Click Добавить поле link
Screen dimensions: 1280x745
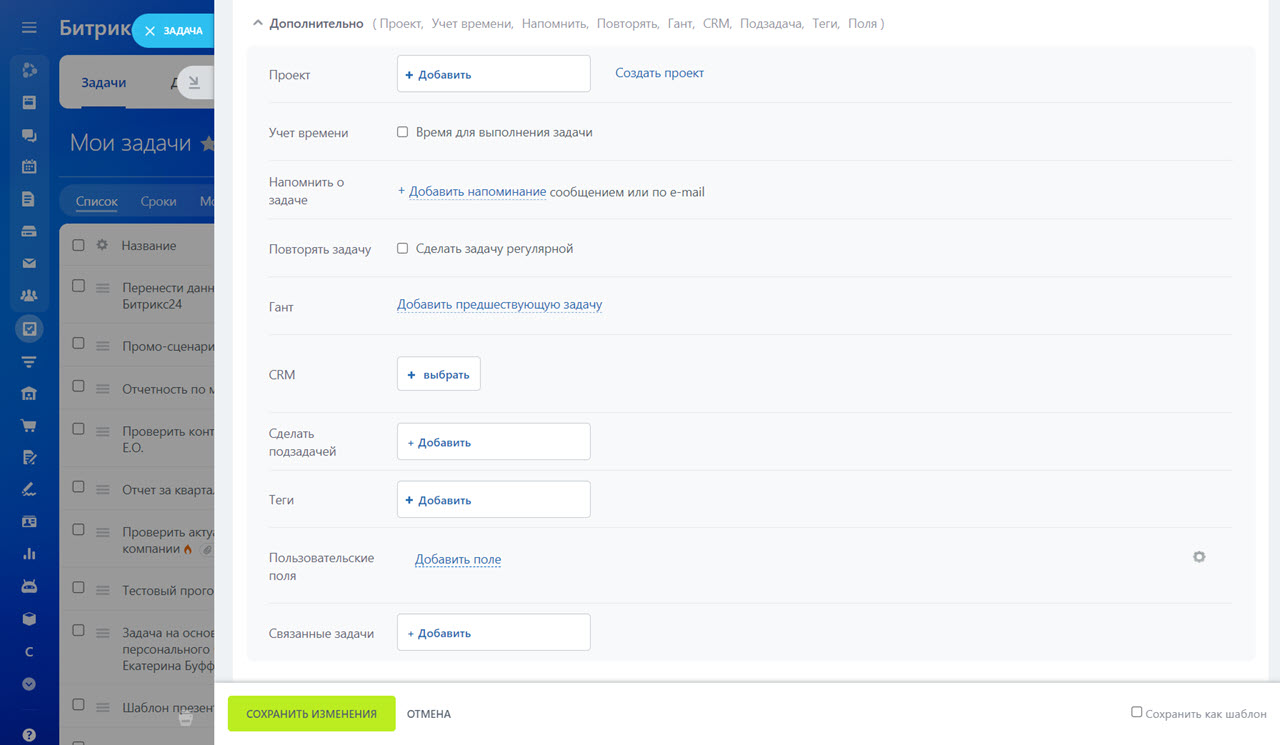click(x=458, y=560)
